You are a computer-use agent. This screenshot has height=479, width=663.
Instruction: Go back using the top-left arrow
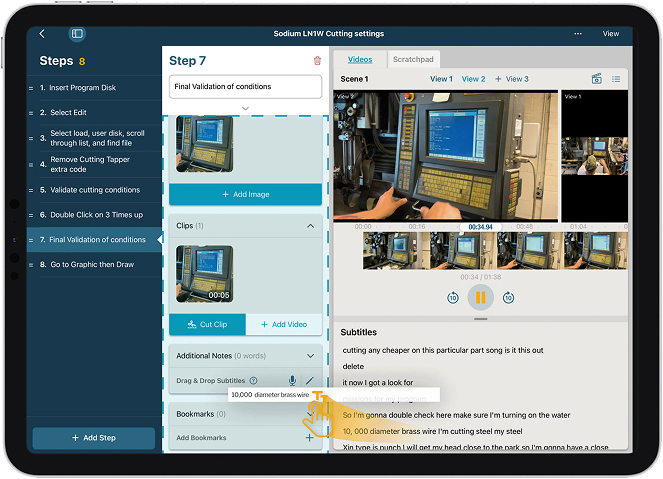point(42,34)
